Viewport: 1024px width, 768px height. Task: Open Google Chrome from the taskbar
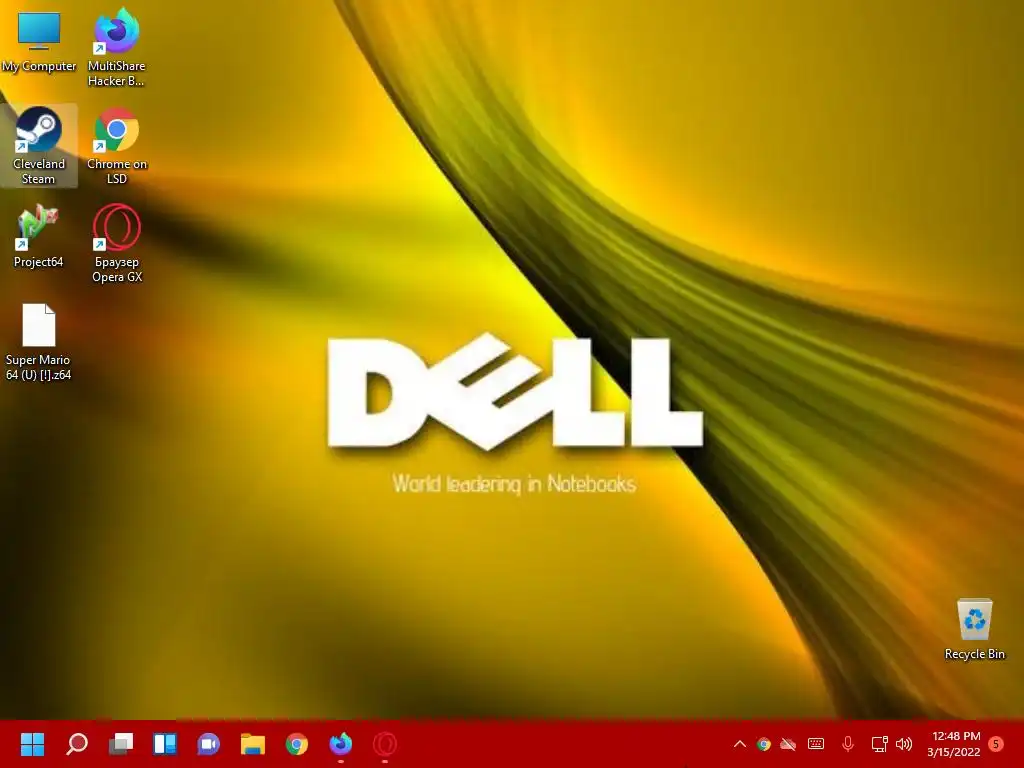coord(296,744)
